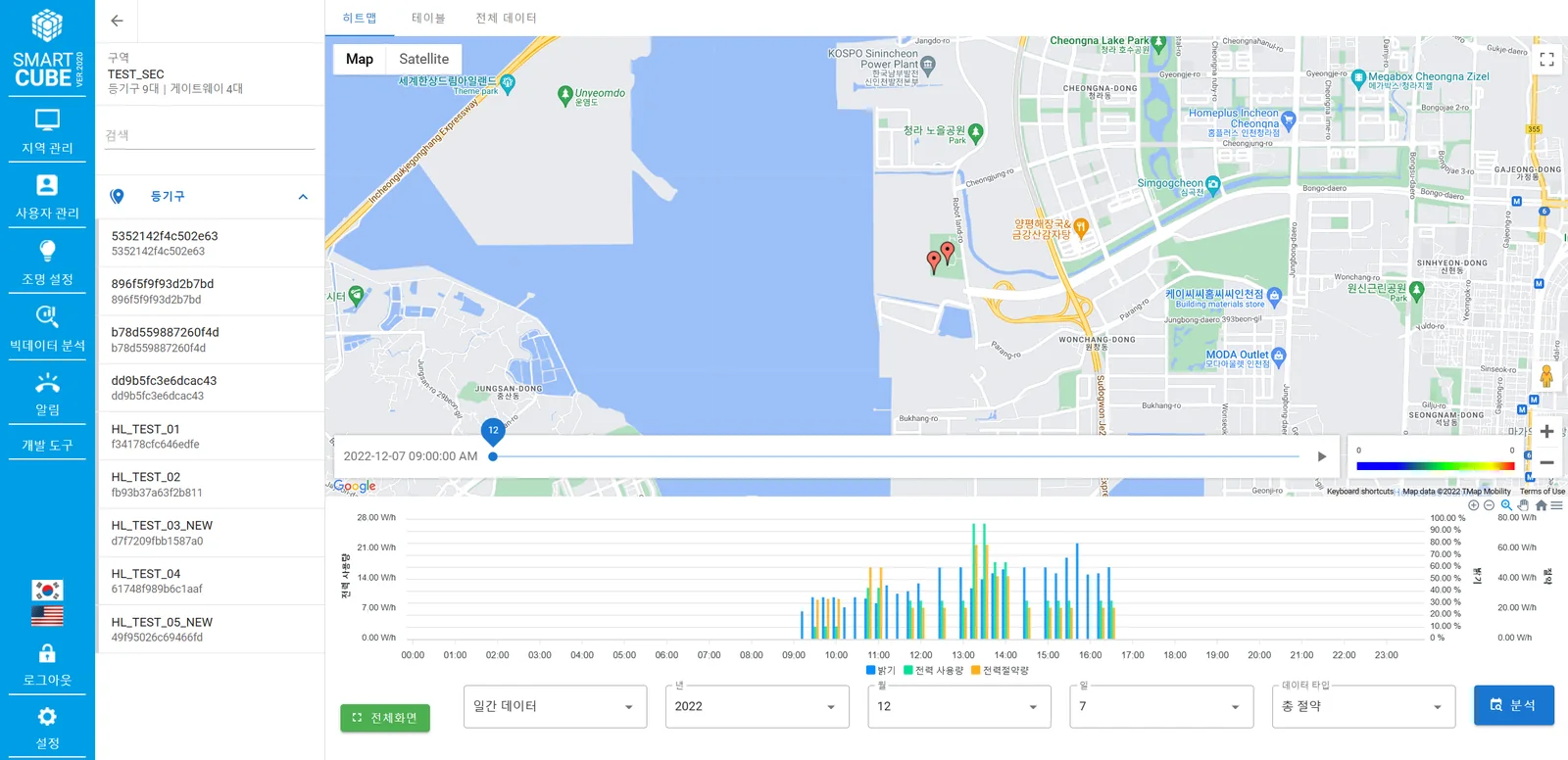Open the 개발 도구 menu item
The width and height of the screenshot is (1568, 760).
coord(47,445)
